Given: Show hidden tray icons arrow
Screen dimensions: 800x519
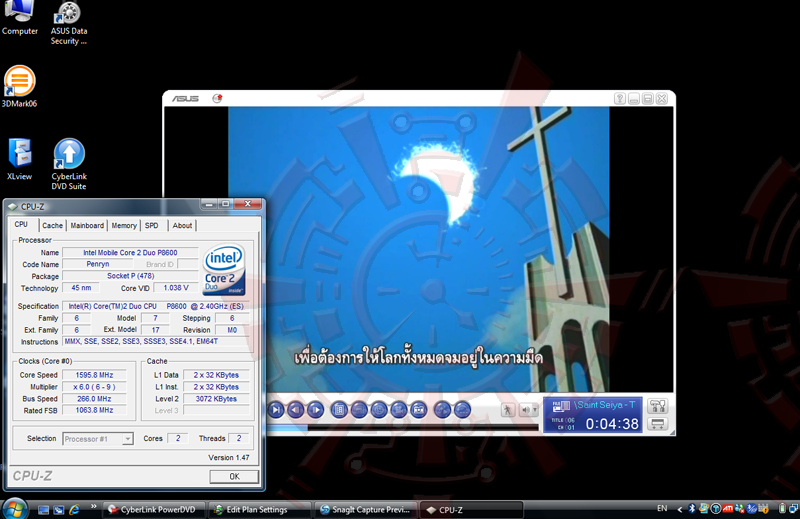Looking at the screenshot, I should point(679,509).
